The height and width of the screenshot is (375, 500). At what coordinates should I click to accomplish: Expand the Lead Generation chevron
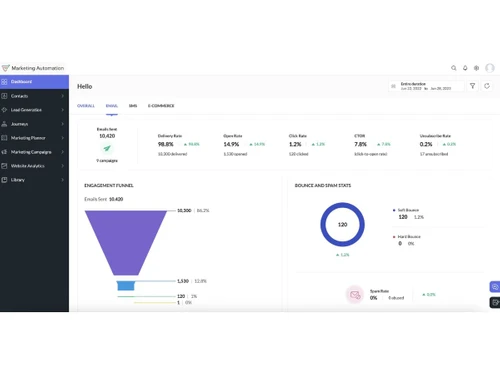62,110
